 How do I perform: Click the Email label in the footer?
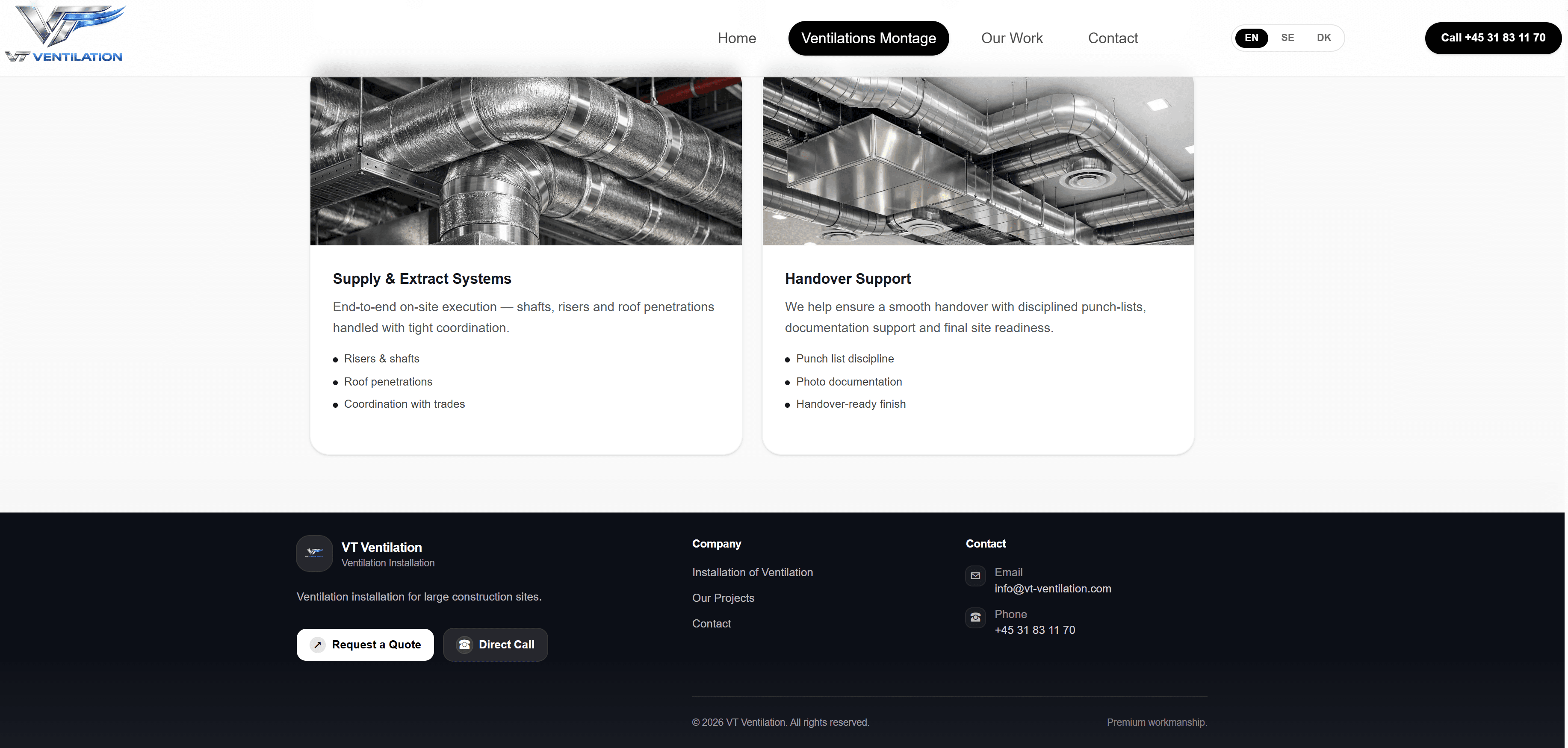coord(1008,572)
